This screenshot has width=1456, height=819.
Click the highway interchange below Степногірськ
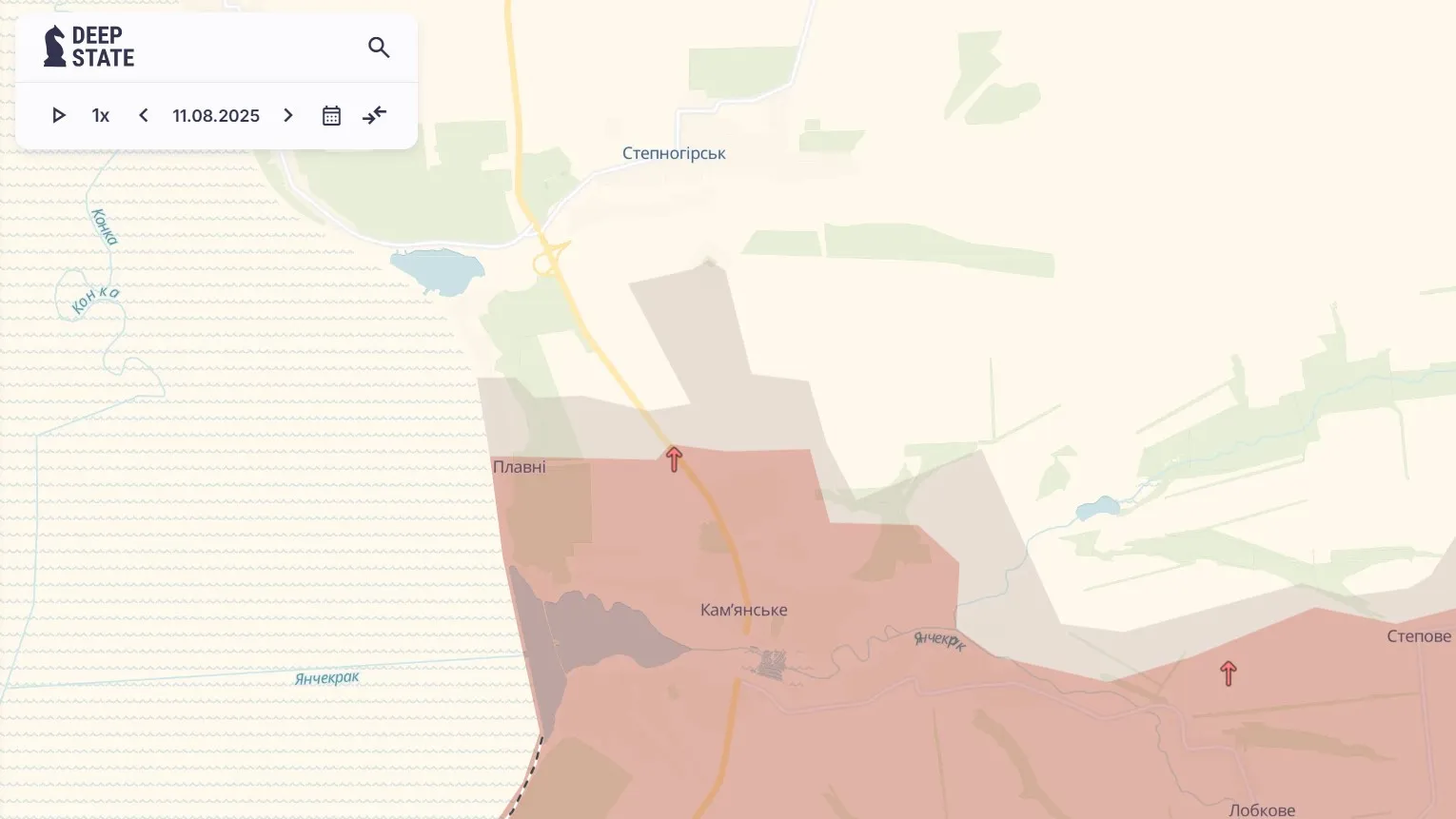click(x=551, y=257)
